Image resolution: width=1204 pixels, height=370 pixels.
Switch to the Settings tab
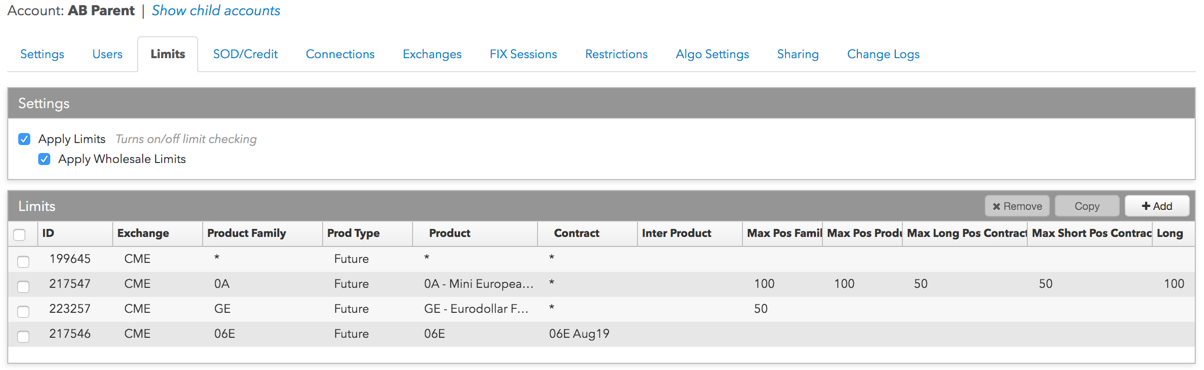point(42,54)
